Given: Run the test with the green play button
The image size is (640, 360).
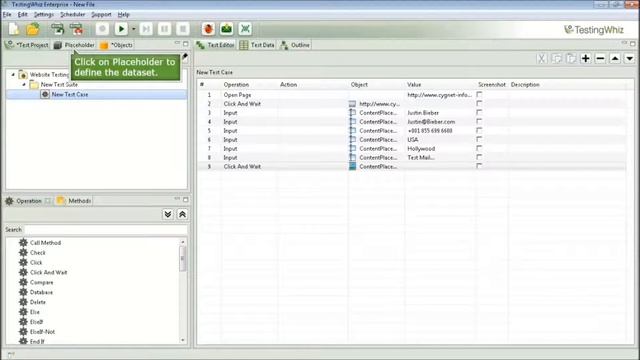Looking at the screenshot, I should click(x=121, y=29).
